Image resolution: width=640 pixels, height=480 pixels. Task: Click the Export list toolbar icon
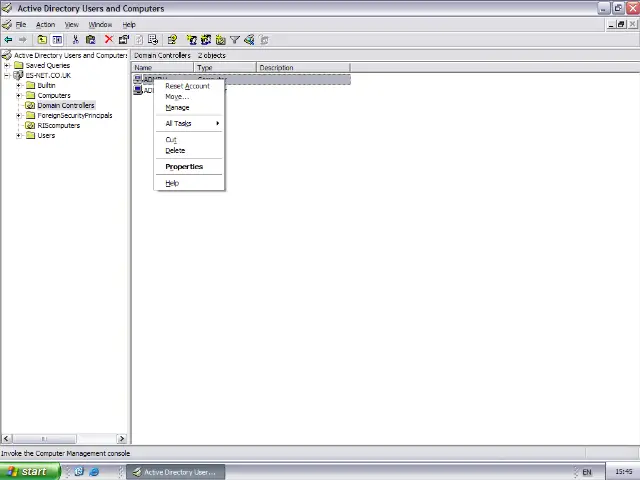coord(153,40)
